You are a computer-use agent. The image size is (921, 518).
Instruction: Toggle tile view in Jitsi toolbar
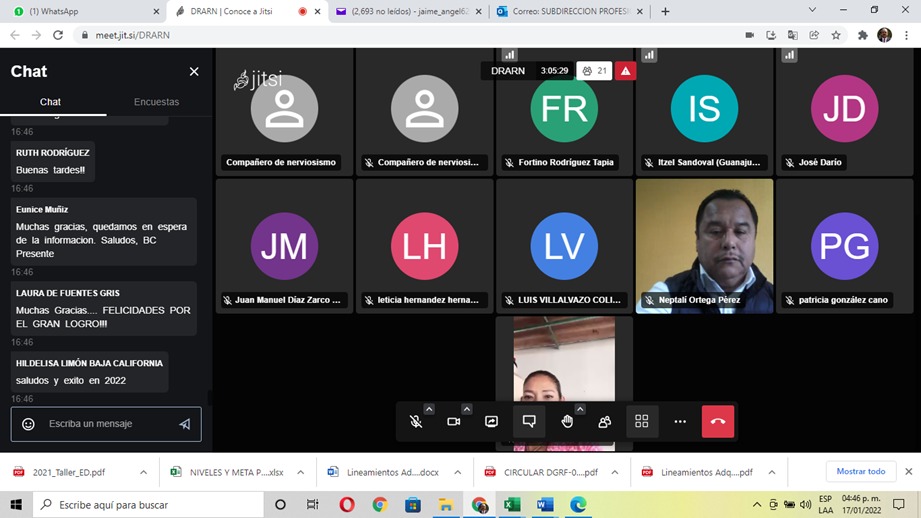tap(642, 421)
